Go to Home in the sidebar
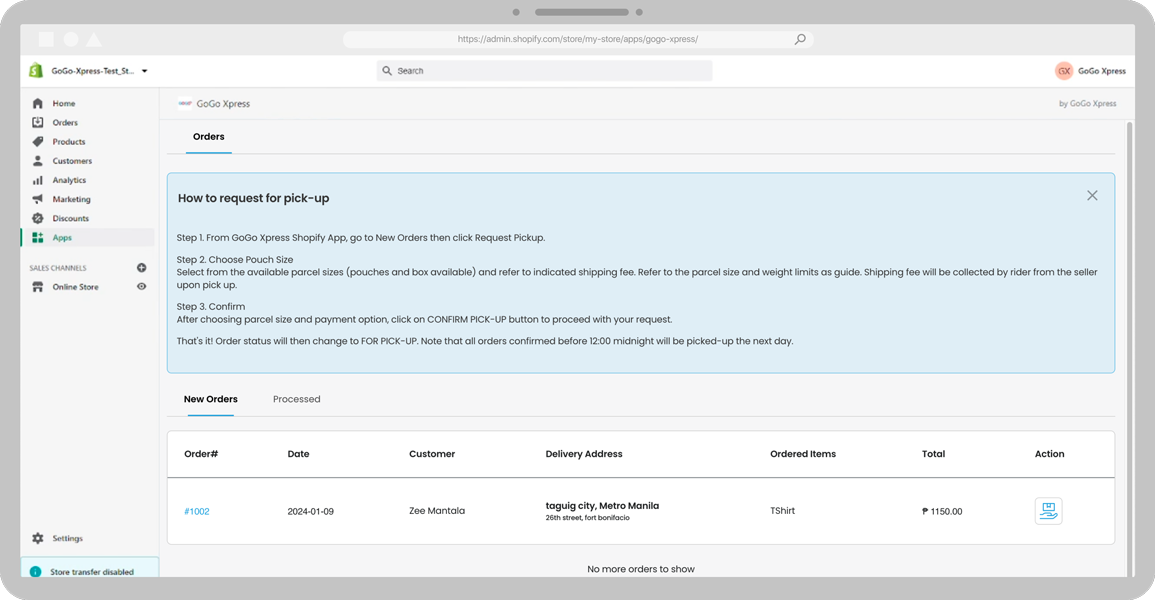This screenshot has height=600, width=1155. pos(63,104)
